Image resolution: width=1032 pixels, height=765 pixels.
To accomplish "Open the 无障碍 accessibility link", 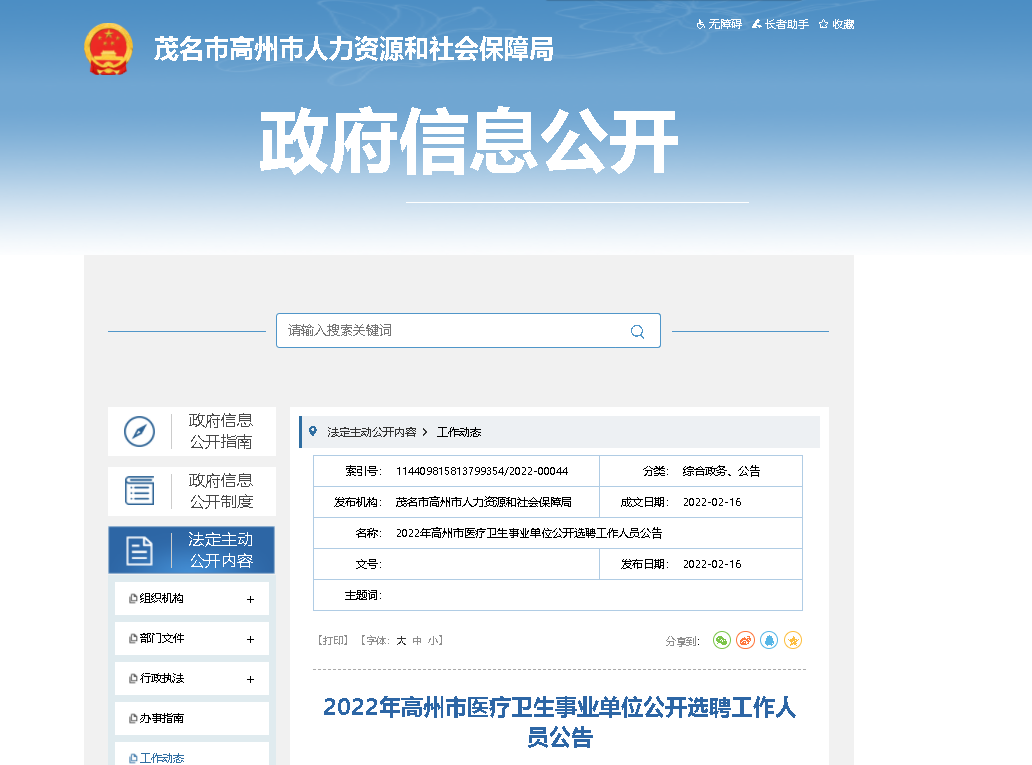I will (x=719, y=24).
